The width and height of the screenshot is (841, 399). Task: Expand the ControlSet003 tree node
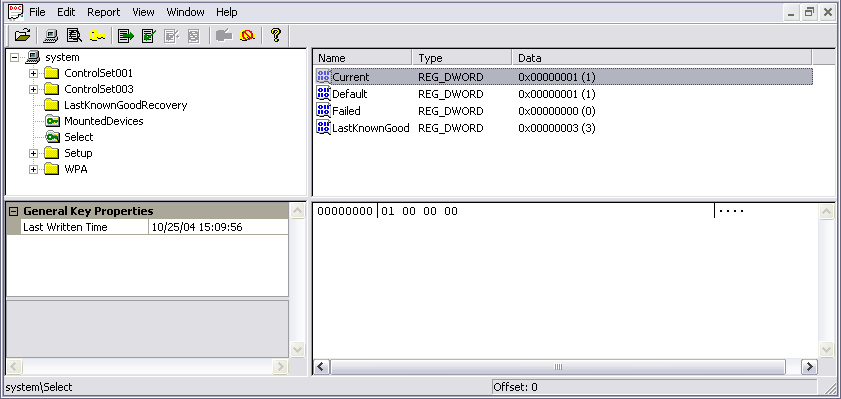pos(34,90)
